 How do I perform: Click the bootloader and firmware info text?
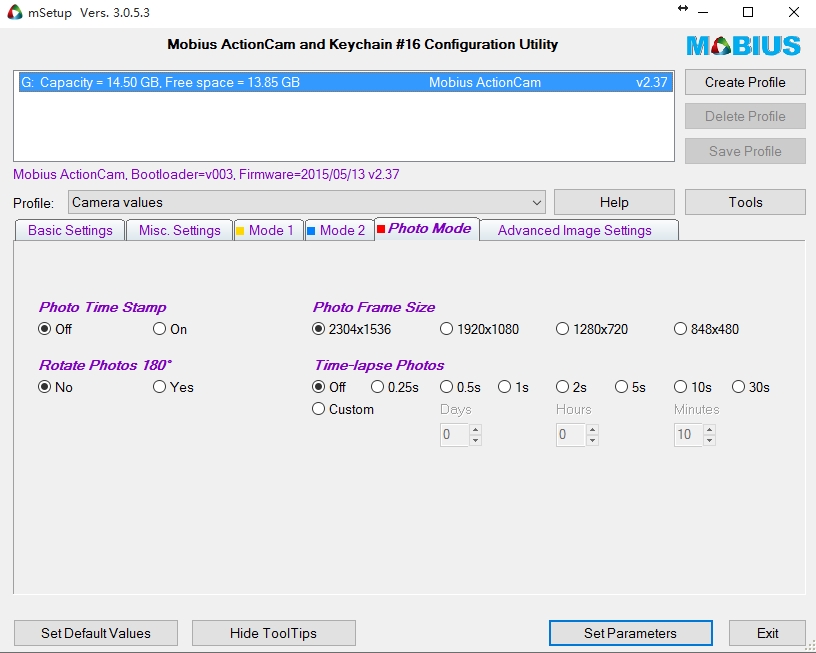coord(206,174)
